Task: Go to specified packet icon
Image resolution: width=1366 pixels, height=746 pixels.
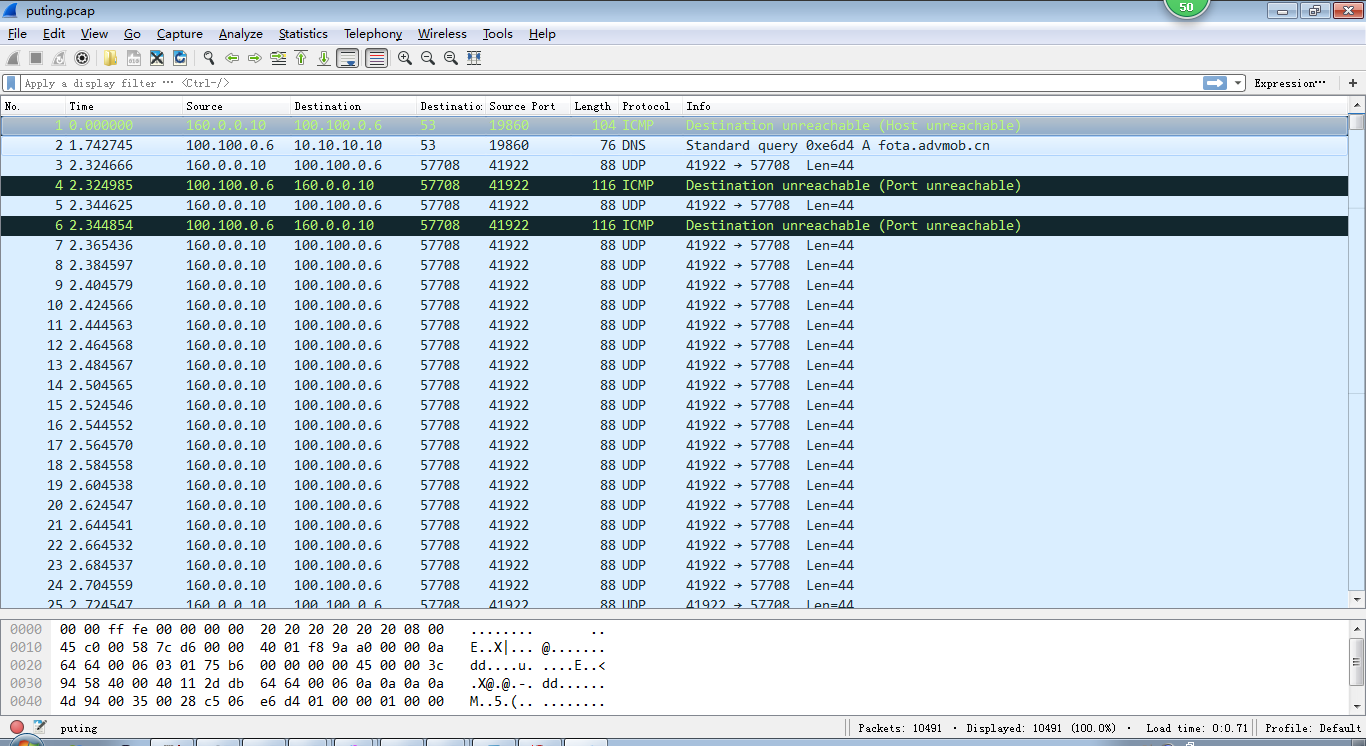Action: [278, 58]
